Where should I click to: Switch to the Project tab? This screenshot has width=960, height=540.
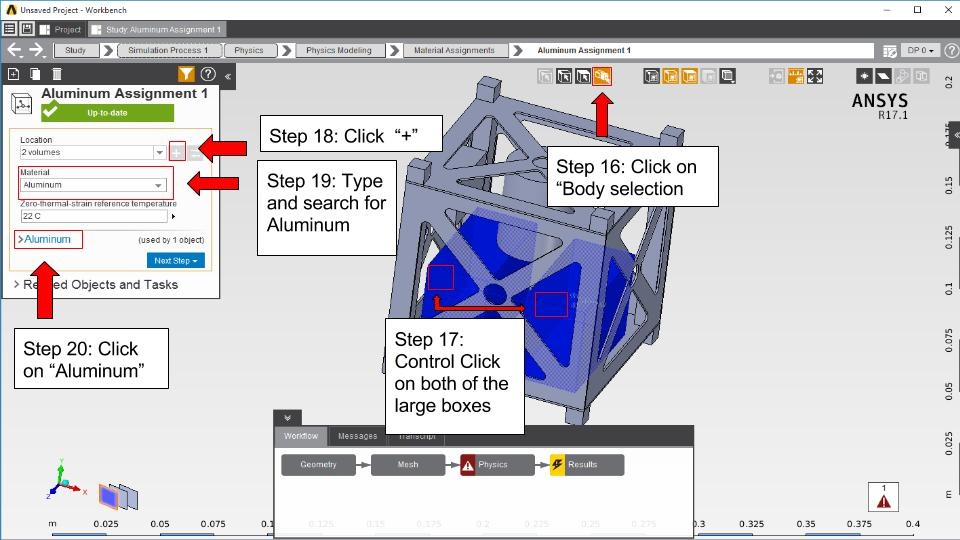[60, 29]
